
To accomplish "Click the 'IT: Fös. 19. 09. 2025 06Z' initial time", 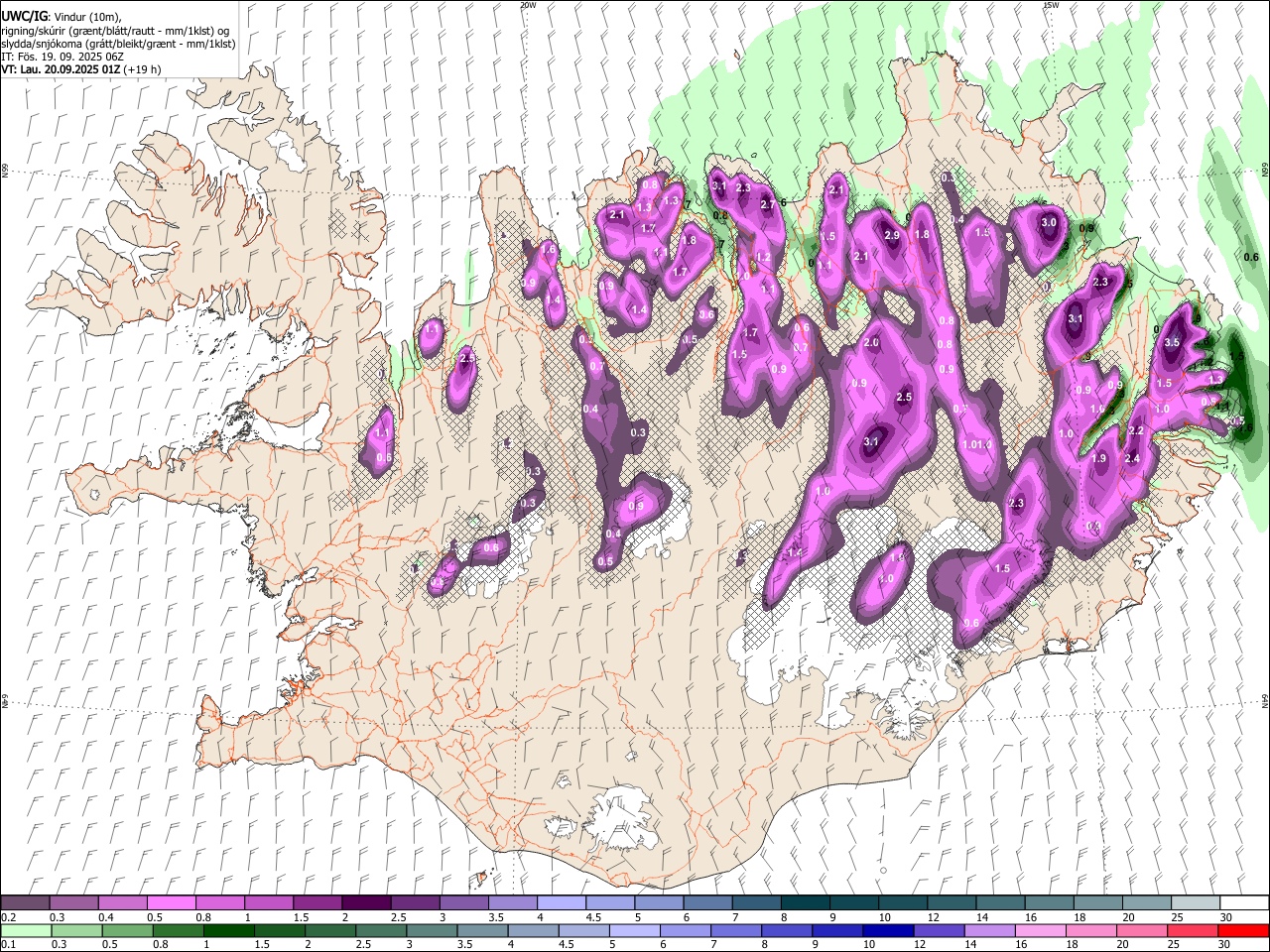I will point(63,57).
